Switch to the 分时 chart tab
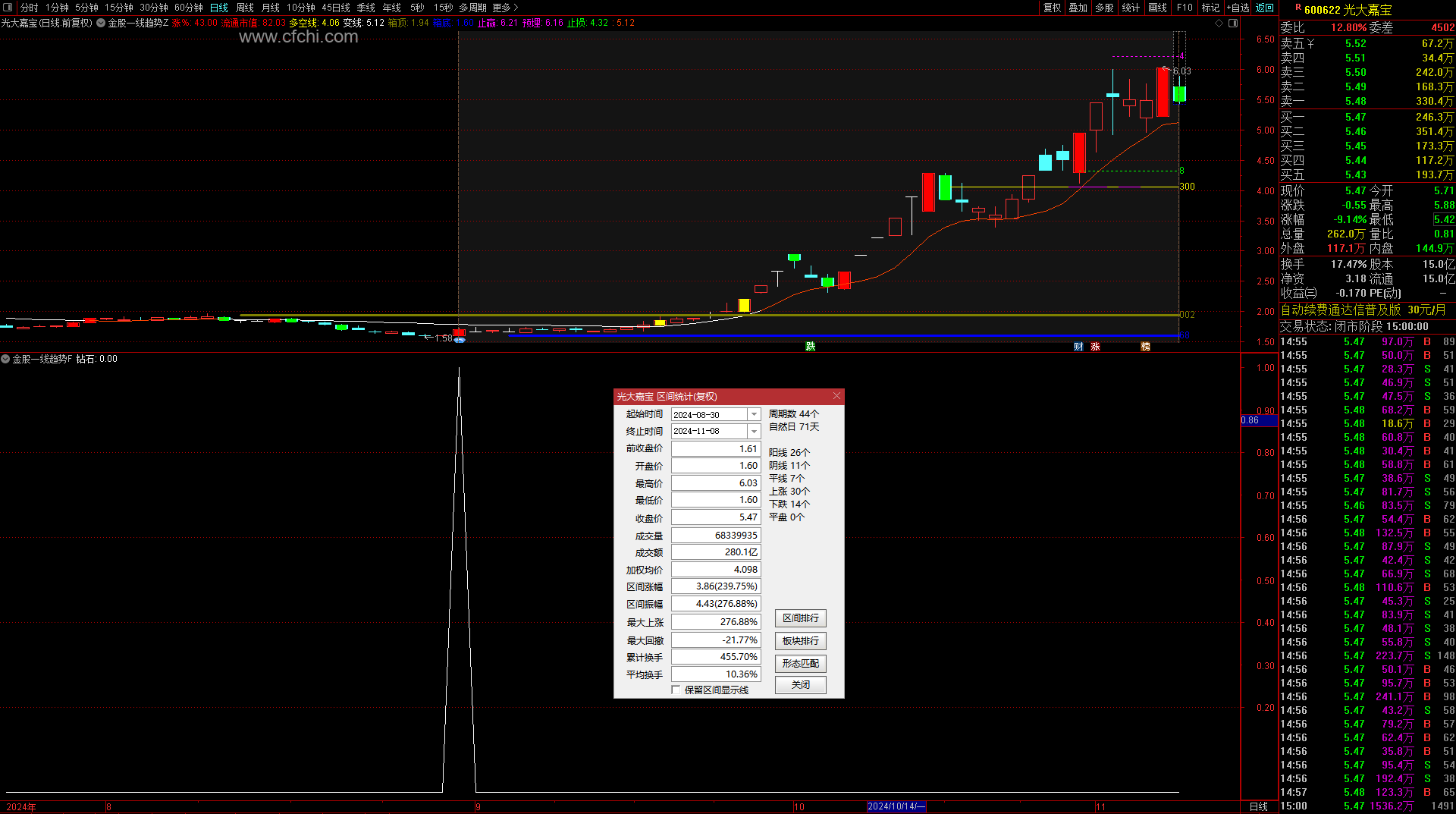The height and width of the screenshot is (814, 1456). [29, 8]
